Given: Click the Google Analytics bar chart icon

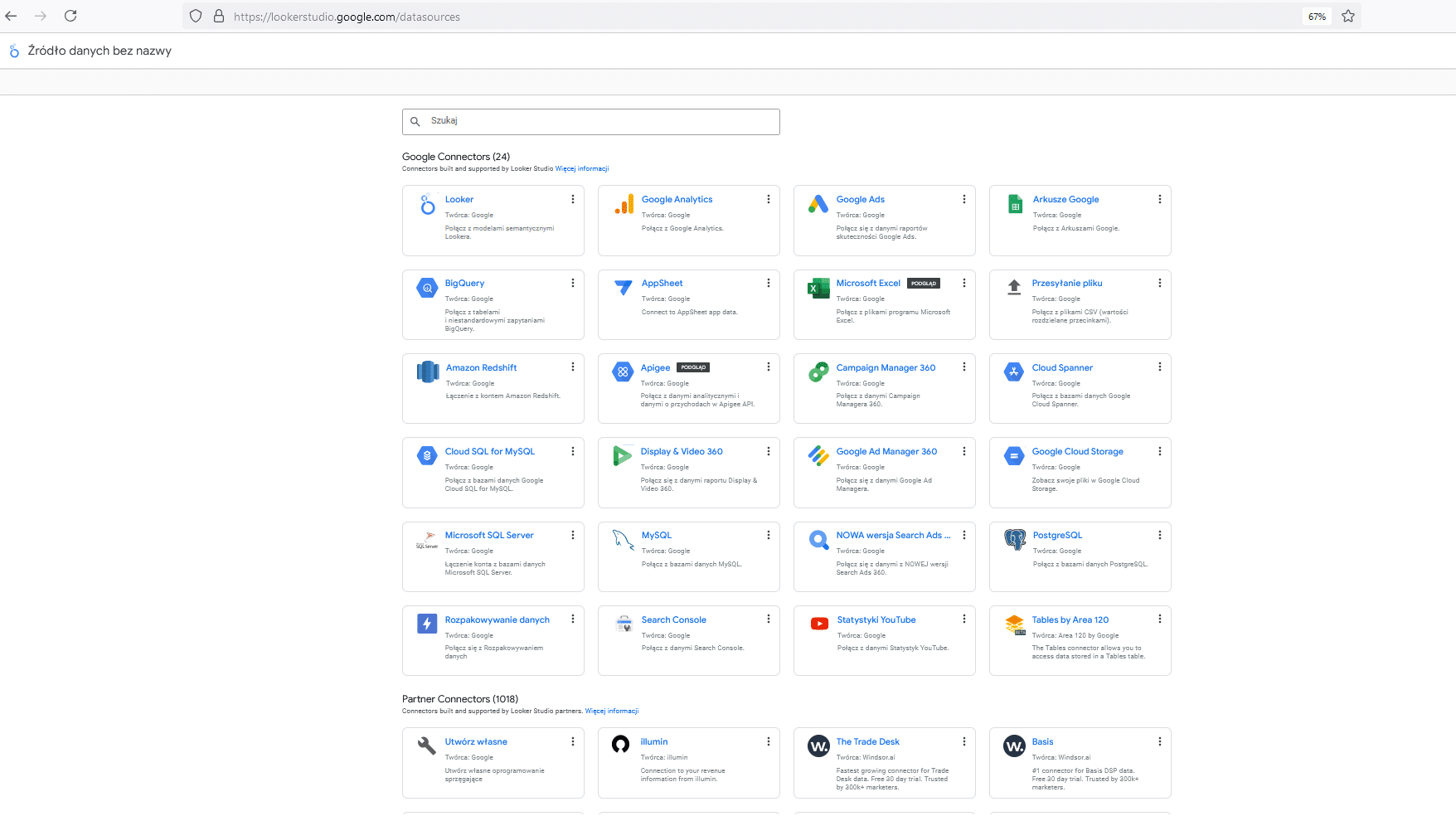Looking at the screenshot, I should click(x=624, y=204).
